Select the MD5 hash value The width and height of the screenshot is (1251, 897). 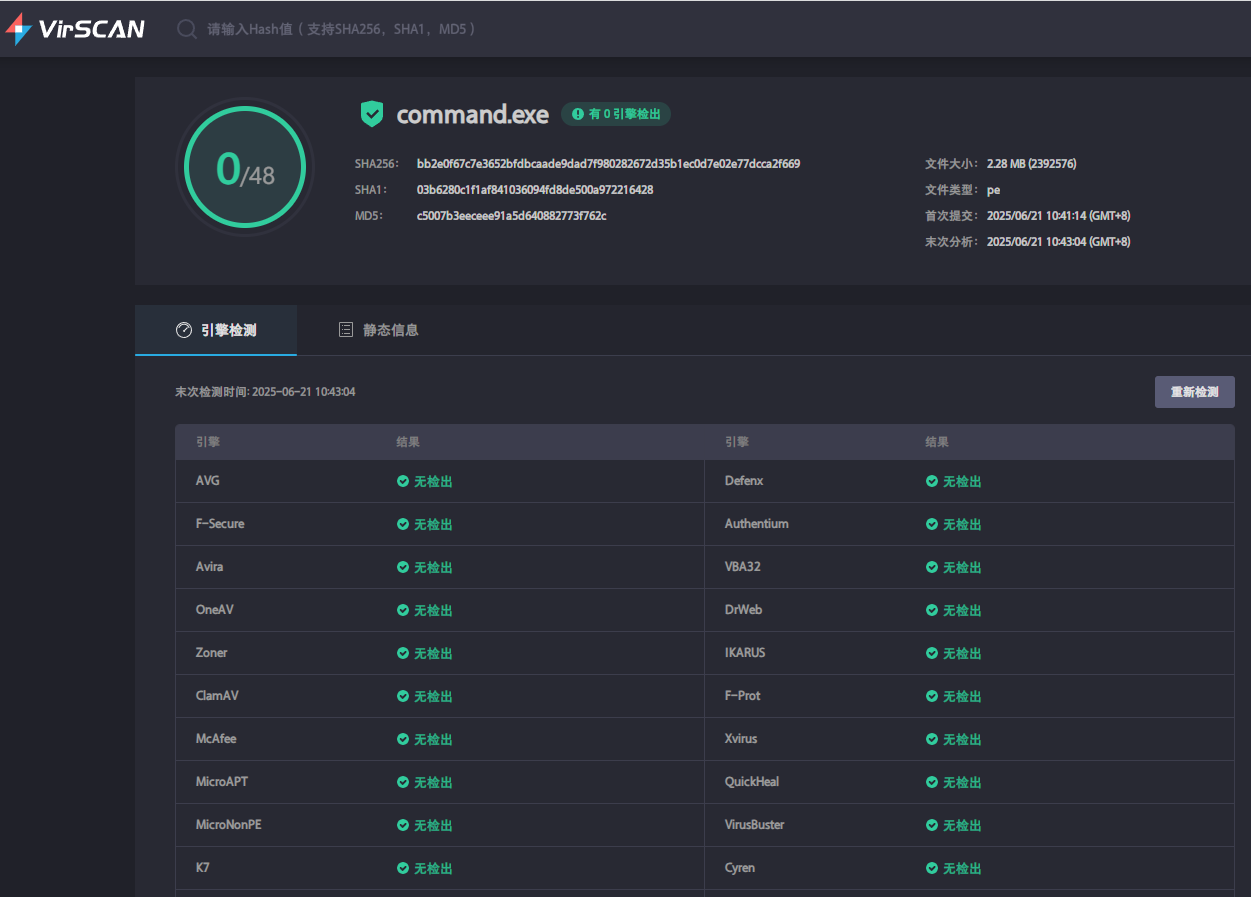point(512,215)
